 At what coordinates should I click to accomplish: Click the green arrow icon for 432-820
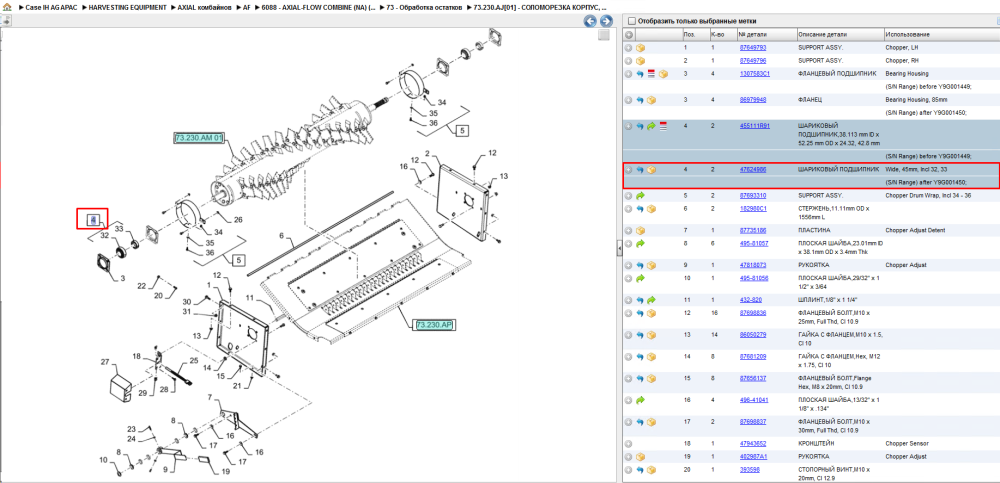tap(651, 300)
